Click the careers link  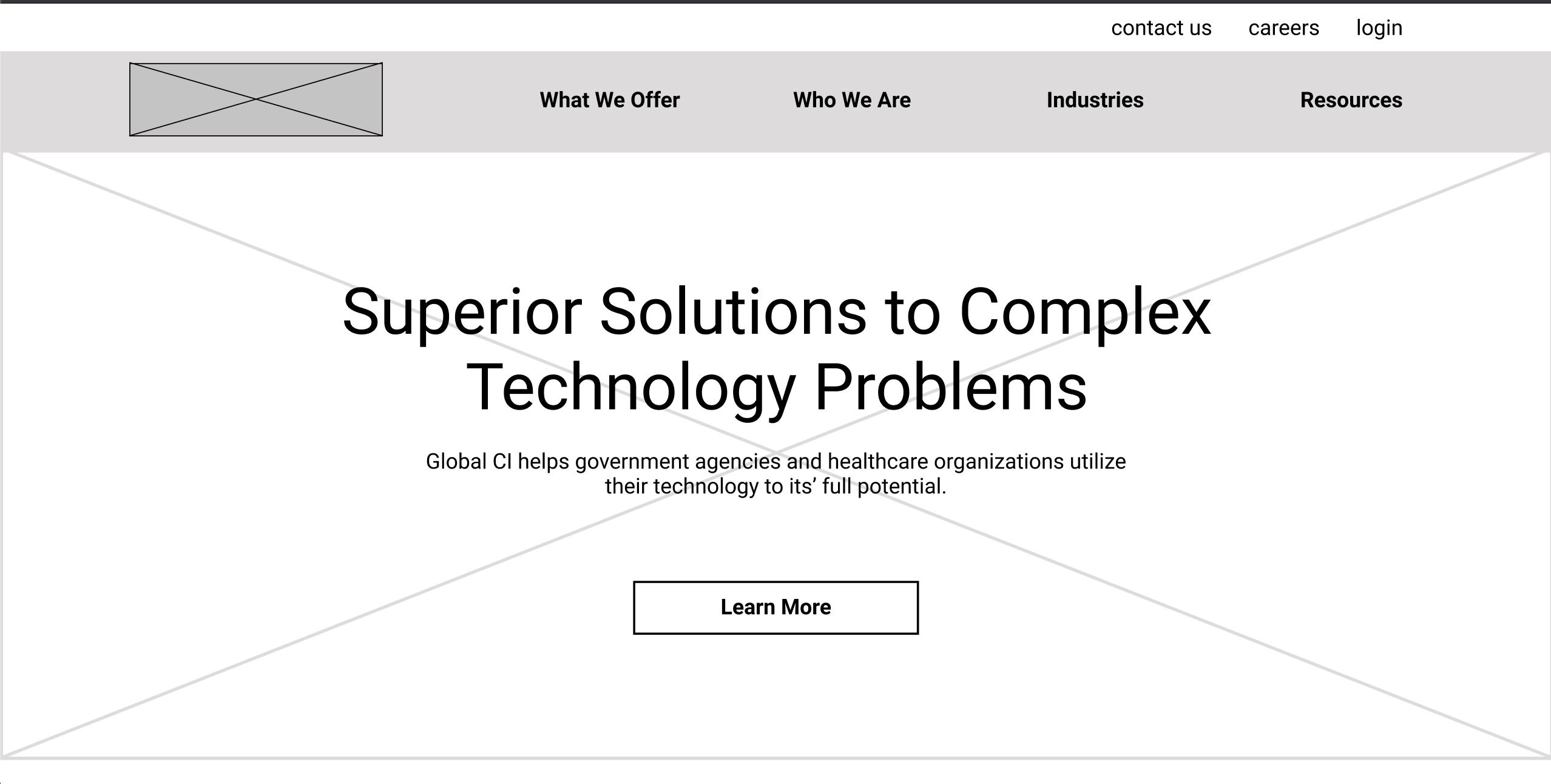tap(1283, 27)
